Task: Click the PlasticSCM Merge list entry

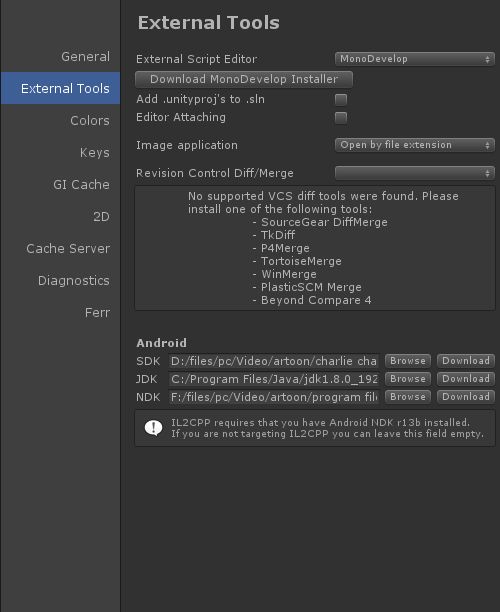Action: 307,287
